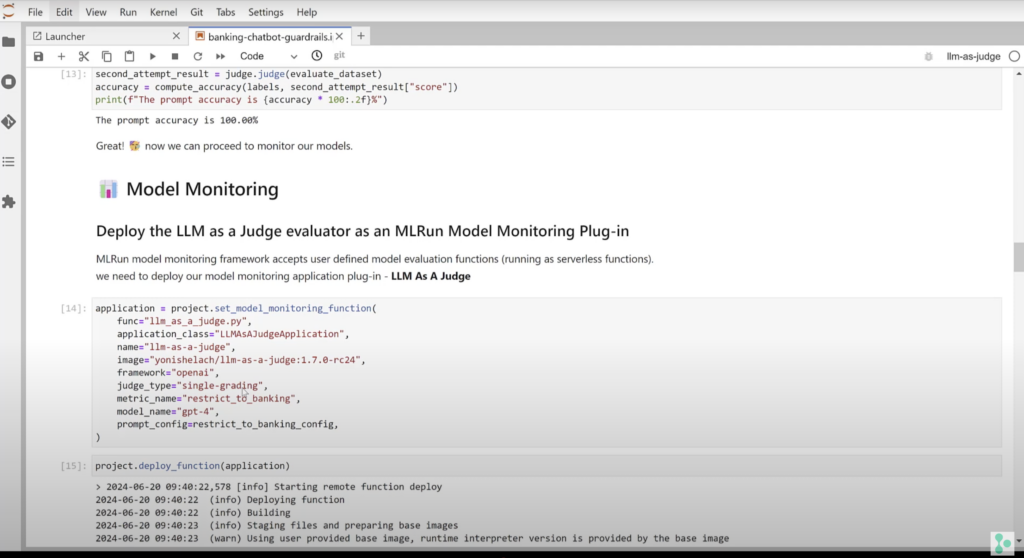Click 'The prompt accuracy is 100.00%' output
Image resolution: width=1024 pixels, height=558 pixels.
pyautogui.click(x=176, y=120)
